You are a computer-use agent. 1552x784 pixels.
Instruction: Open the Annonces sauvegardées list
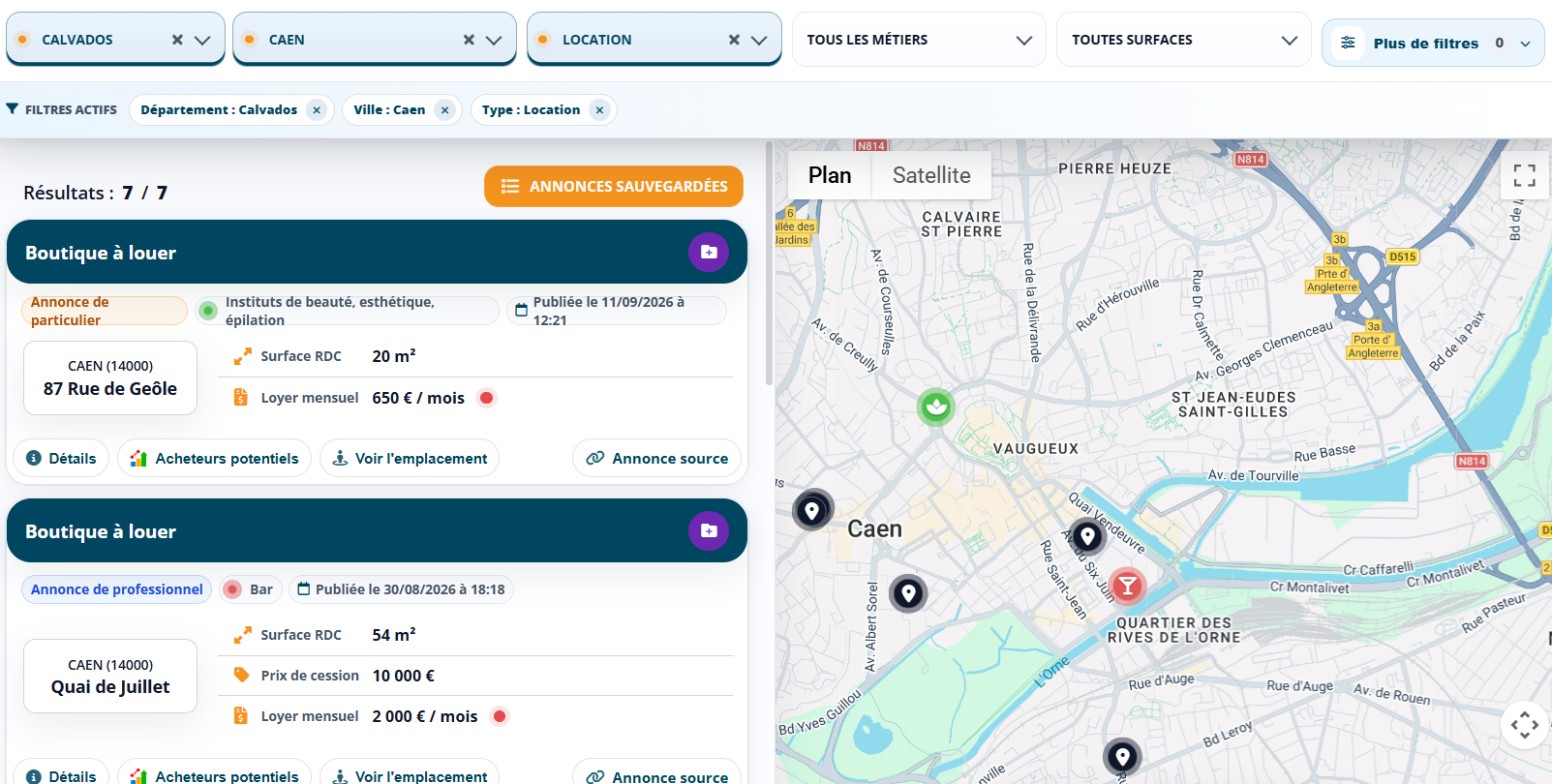tap(614, 186)
